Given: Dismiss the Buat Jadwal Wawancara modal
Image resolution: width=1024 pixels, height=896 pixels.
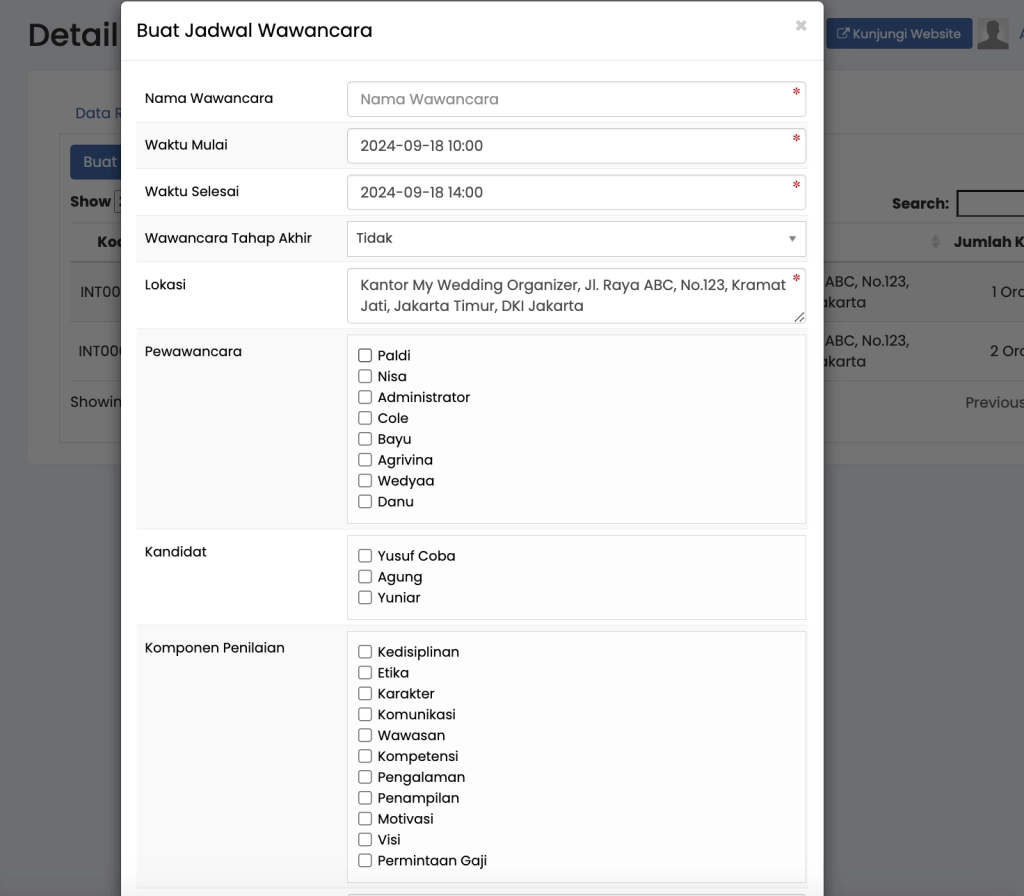Looking at the screenshot, I should (x=800, y=27).
